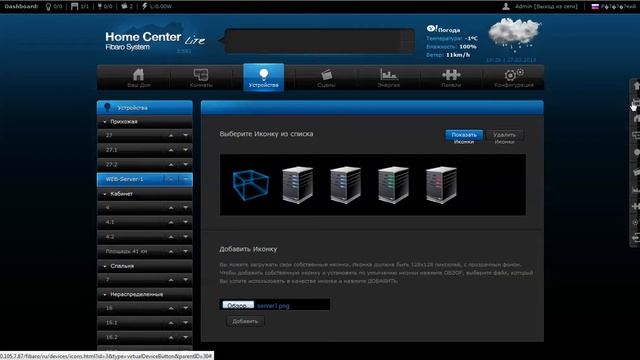Screen dimensions: 640x360
Task: Click the Обзор browse button
Action: (x=238, y=305)
